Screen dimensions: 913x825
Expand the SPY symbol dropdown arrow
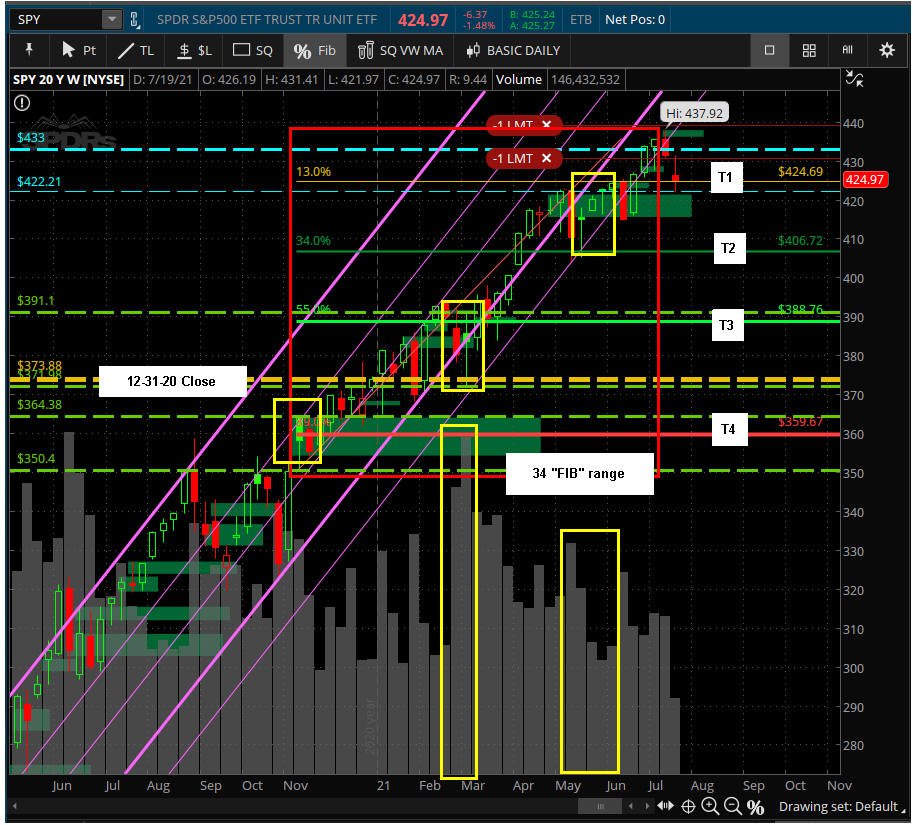[111, 19]
